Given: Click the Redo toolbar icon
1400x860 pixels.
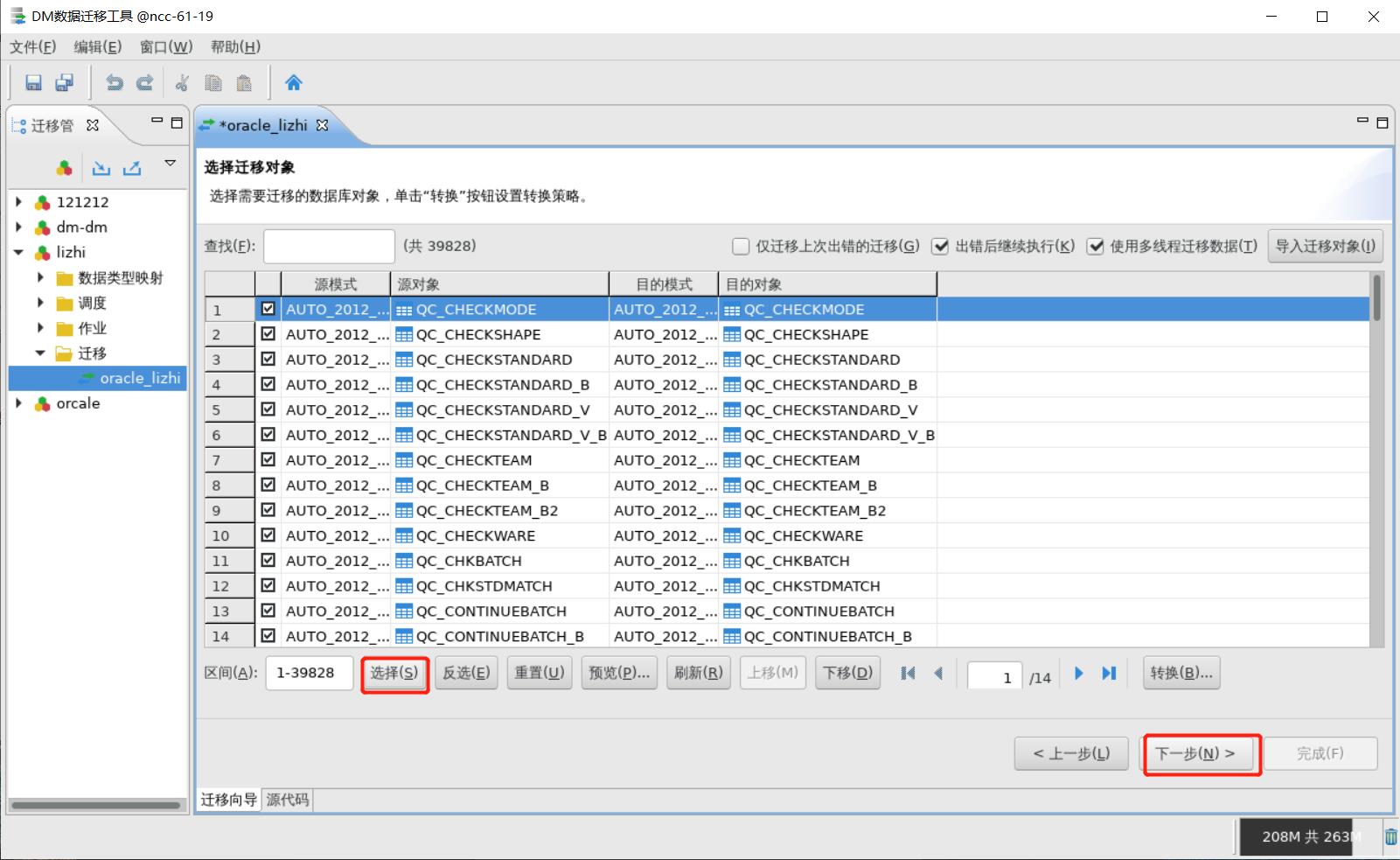Looking at the screenshot, I should point(145,82).
